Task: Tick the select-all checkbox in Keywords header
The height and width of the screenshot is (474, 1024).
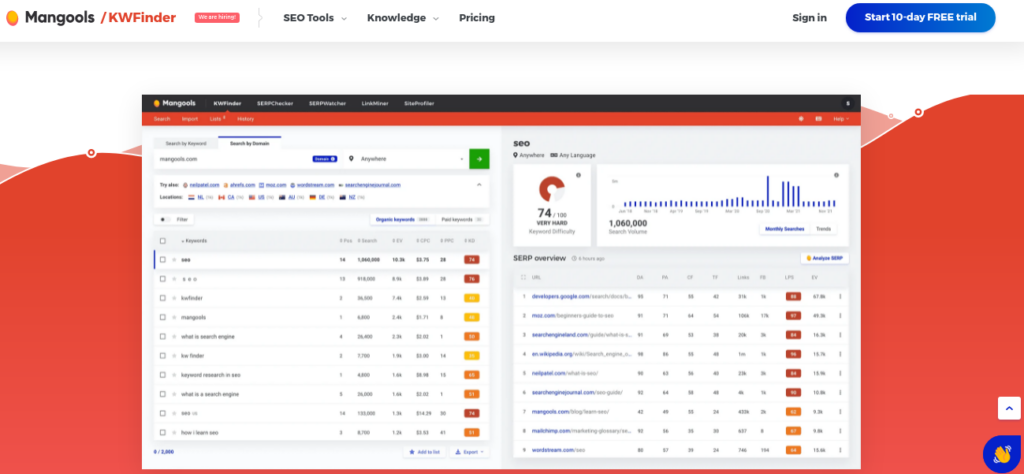Action: pos(163,241)
